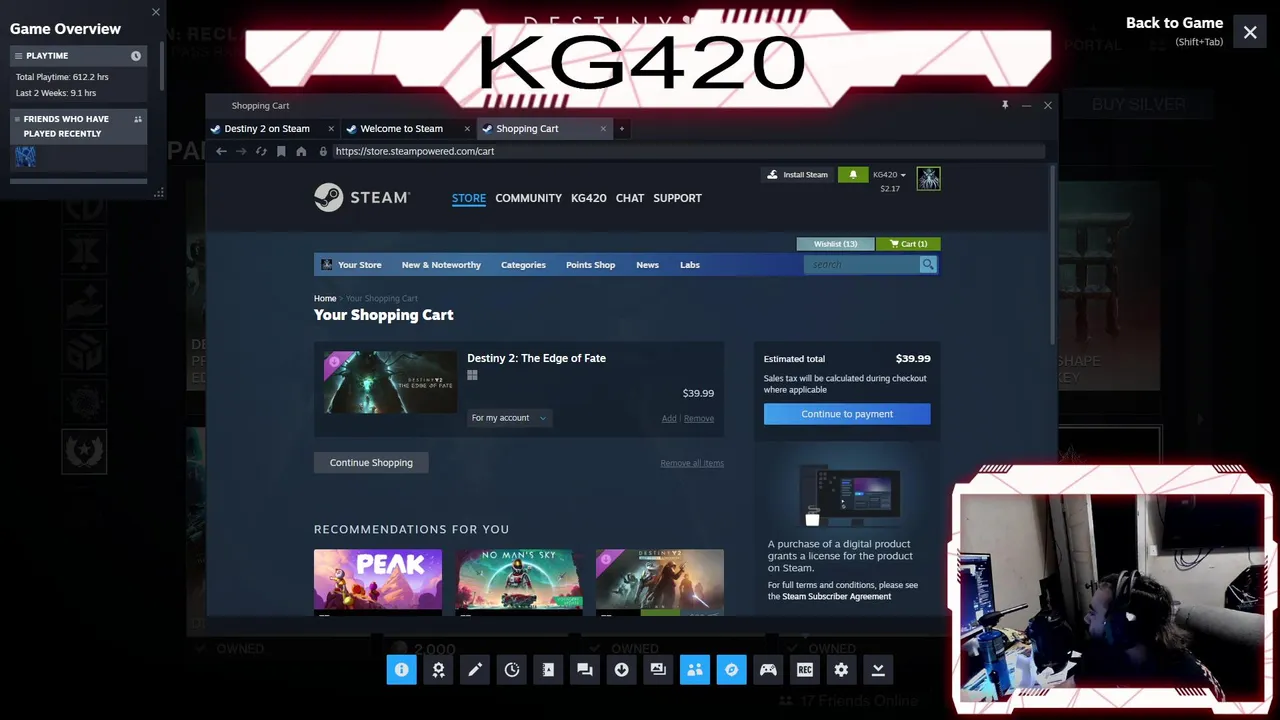Click Continue Shopping button
The height and width of the screenshot is (720, 1280).
(371, 463)
